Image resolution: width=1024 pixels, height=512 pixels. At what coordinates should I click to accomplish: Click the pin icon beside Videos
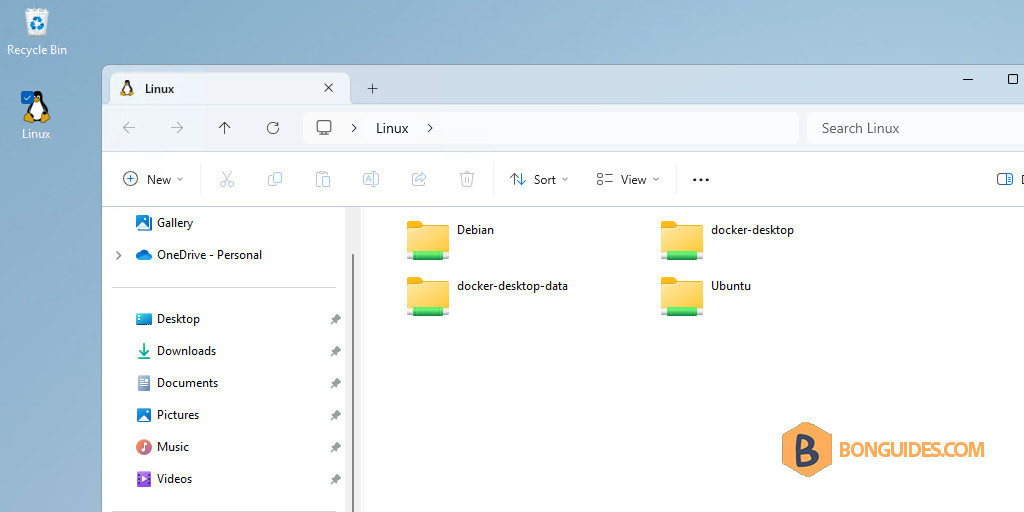point(335,479)
